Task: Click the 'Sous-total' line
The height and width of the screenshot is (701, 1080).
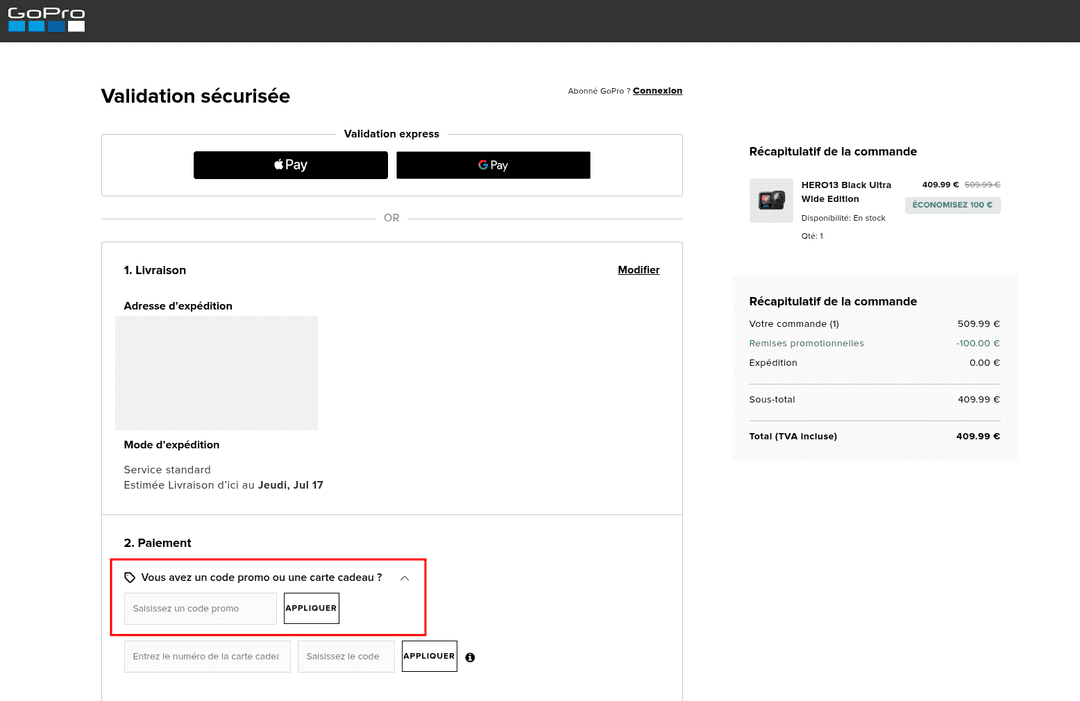Action: [875, 399]
